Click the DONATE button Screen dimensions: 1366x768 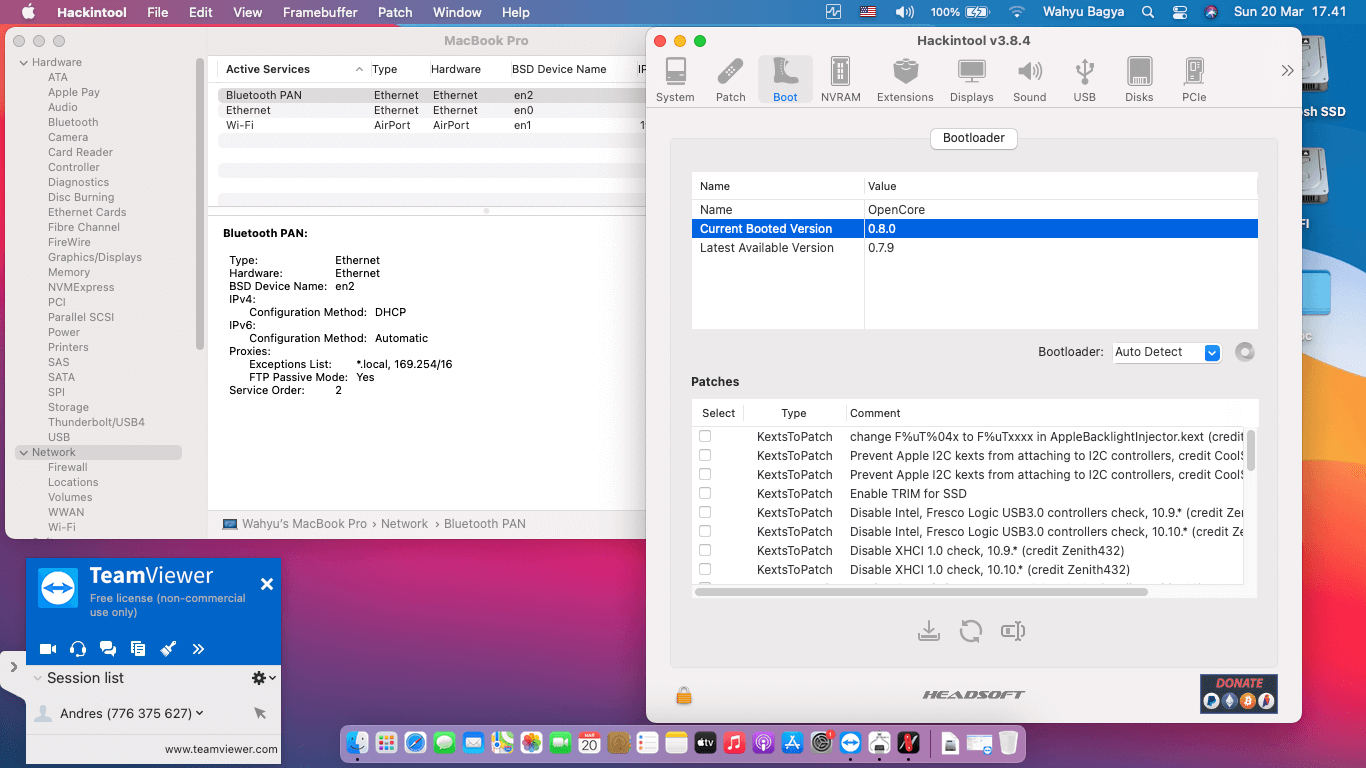pyautogui.click(x=1239, y=693)
